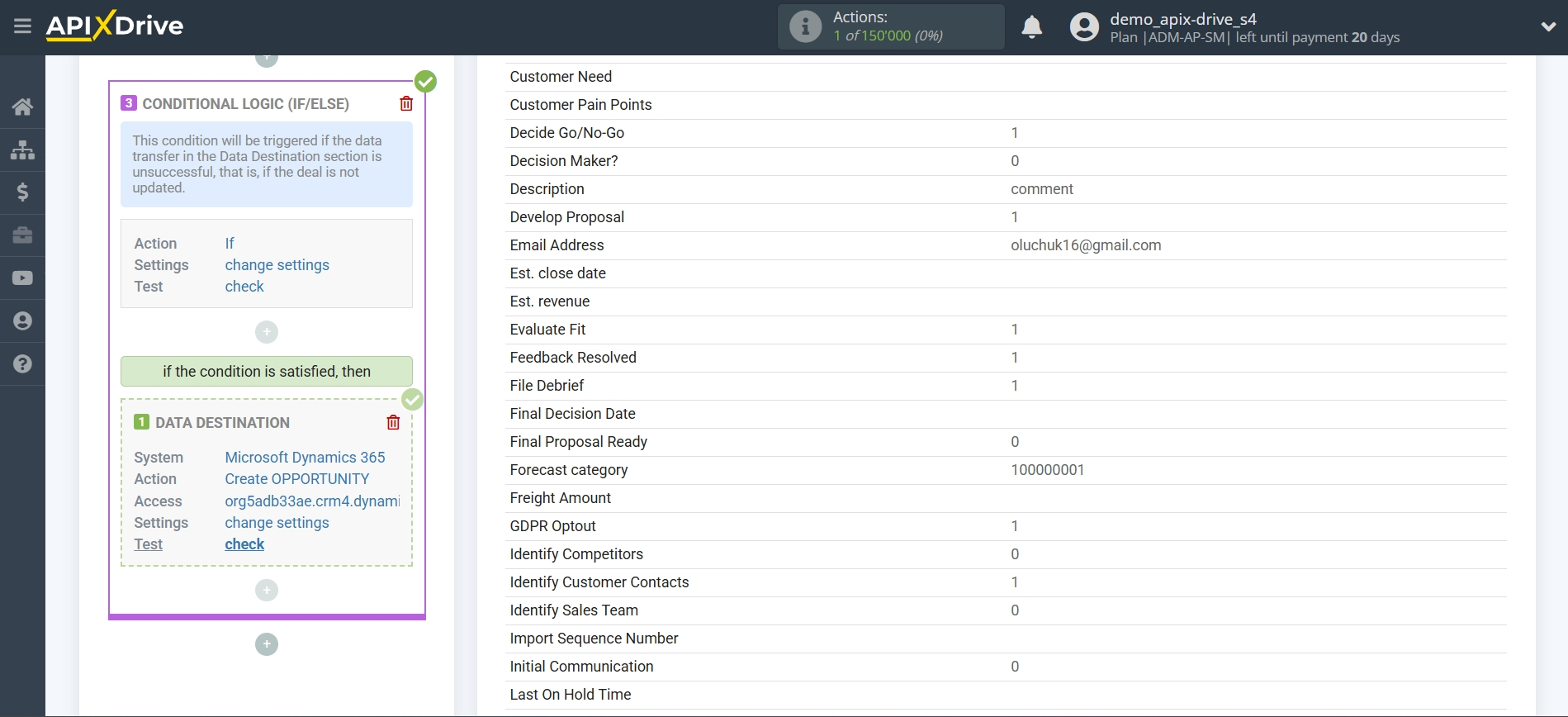Image resolution: width=1568 pixels, height=717 pixels.
Task: Delete the Conditional Logic block
Action: (406, 103)
